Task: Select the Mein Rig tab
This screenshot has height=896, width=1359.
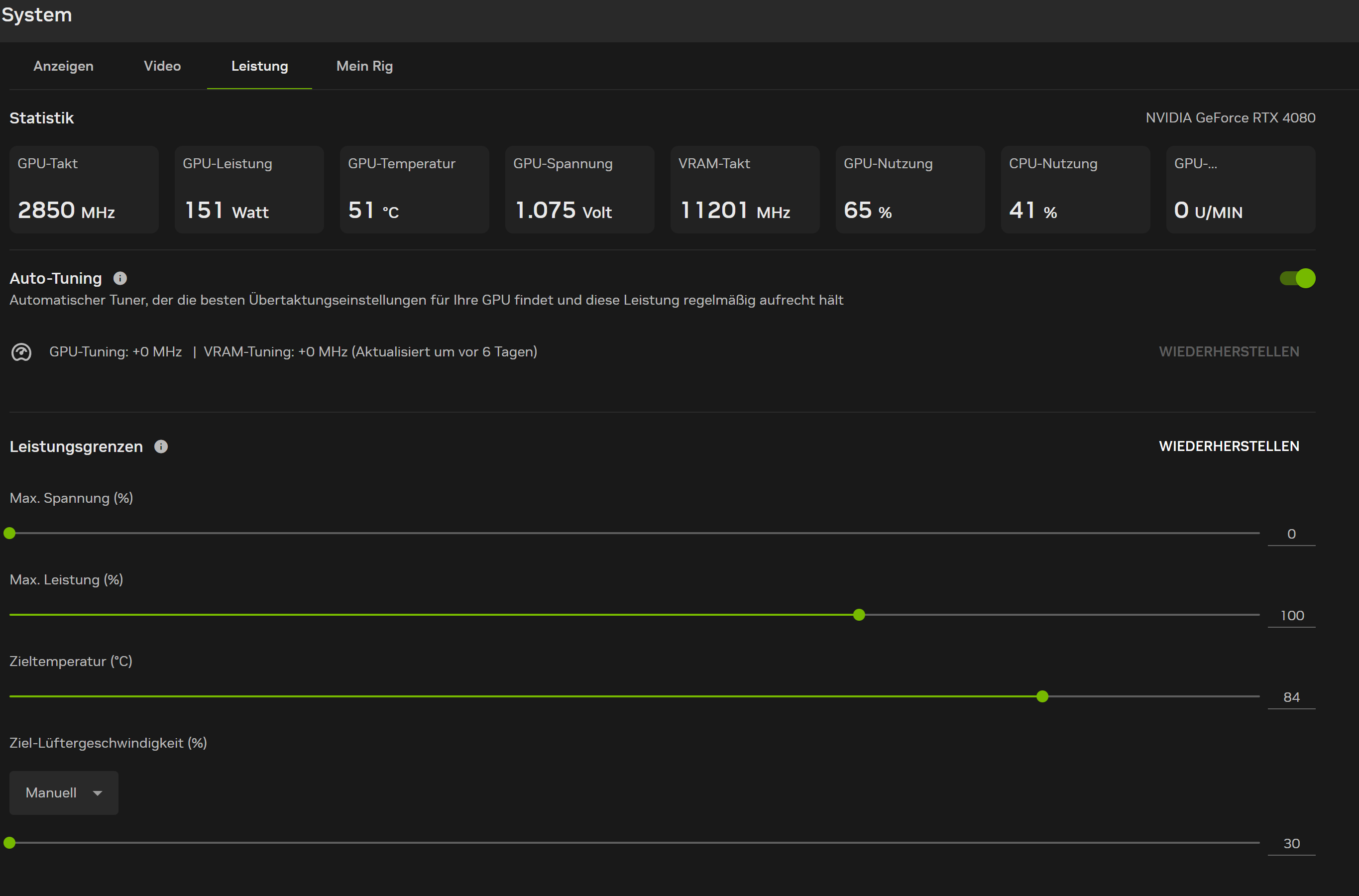Action: coord(364,66)
